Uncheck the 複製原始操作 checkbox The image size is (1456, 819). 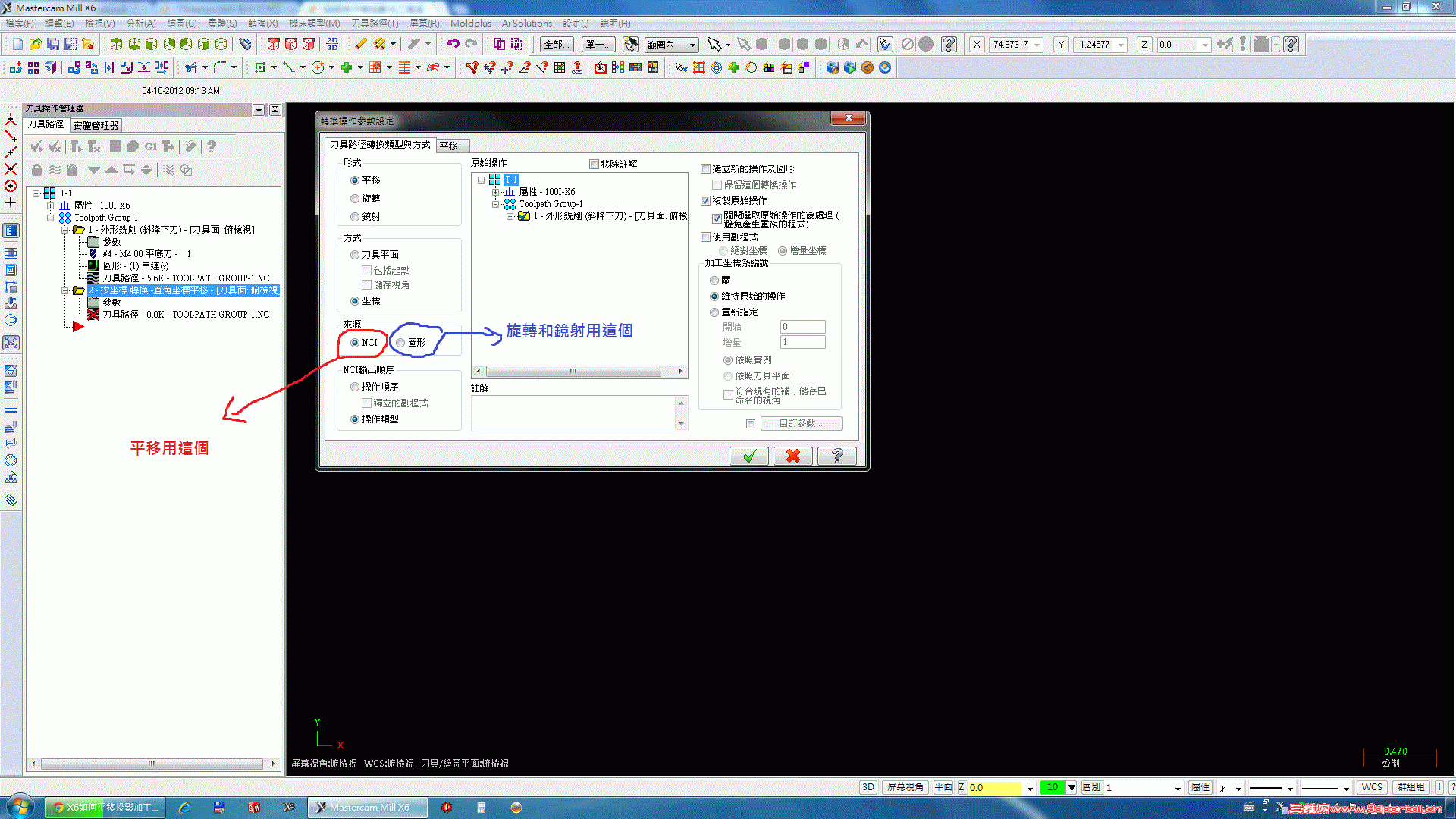(x=706, y=201)
